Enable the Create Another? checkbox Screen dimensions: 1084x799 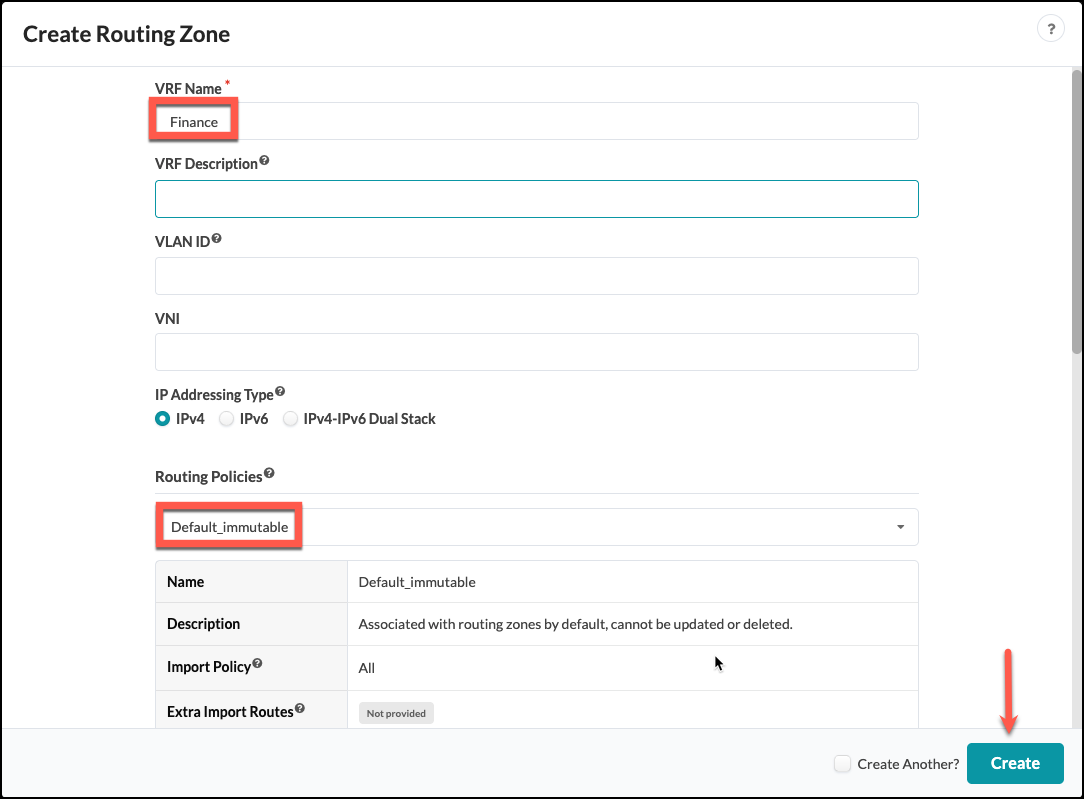click(x=842, y=764)
